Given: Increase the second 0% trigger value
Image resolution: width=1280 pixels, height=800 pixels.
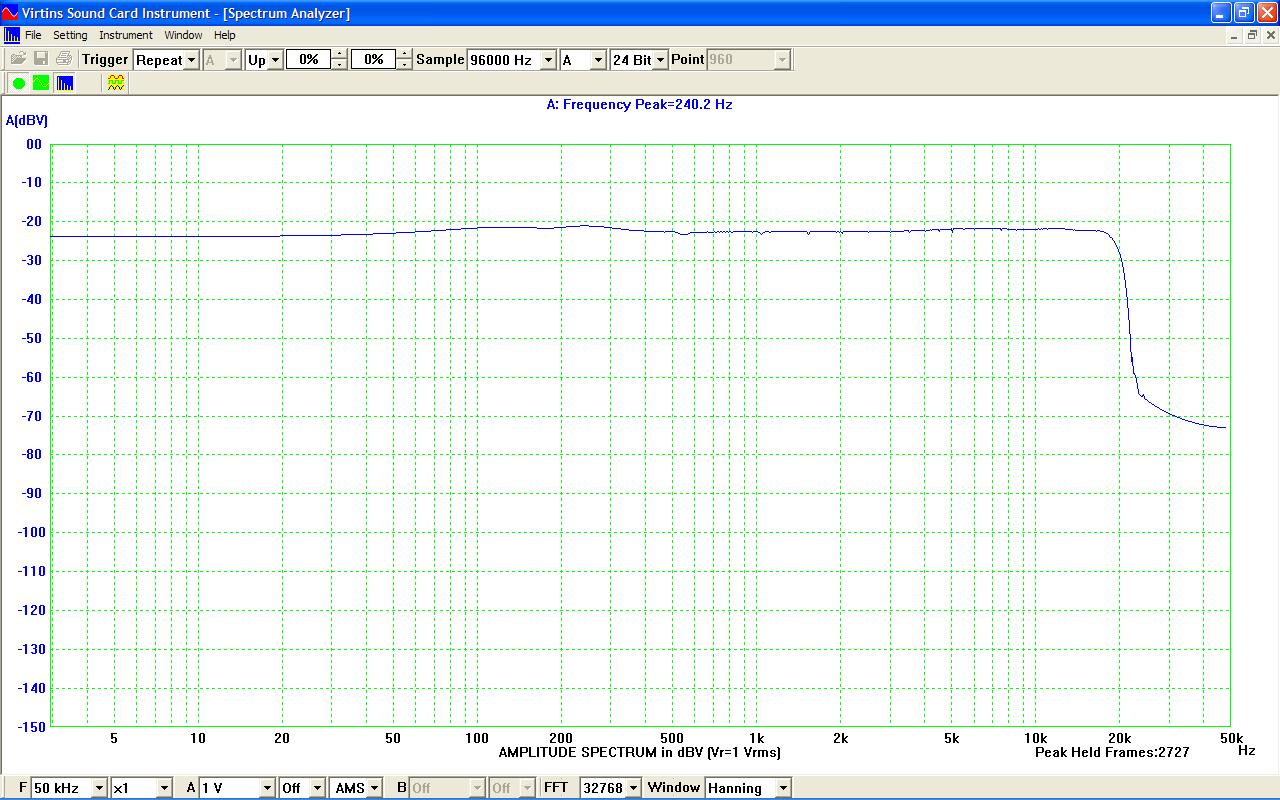Looking at the screenshot, I should [x=404, y=55].
